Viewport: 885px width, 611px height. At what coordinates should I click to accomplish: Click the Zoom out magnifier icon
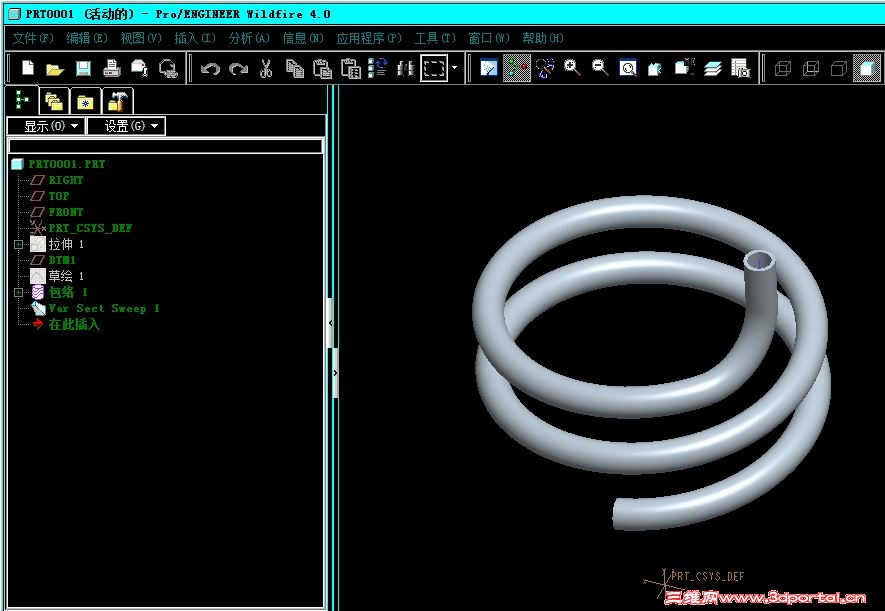point(600,68)
